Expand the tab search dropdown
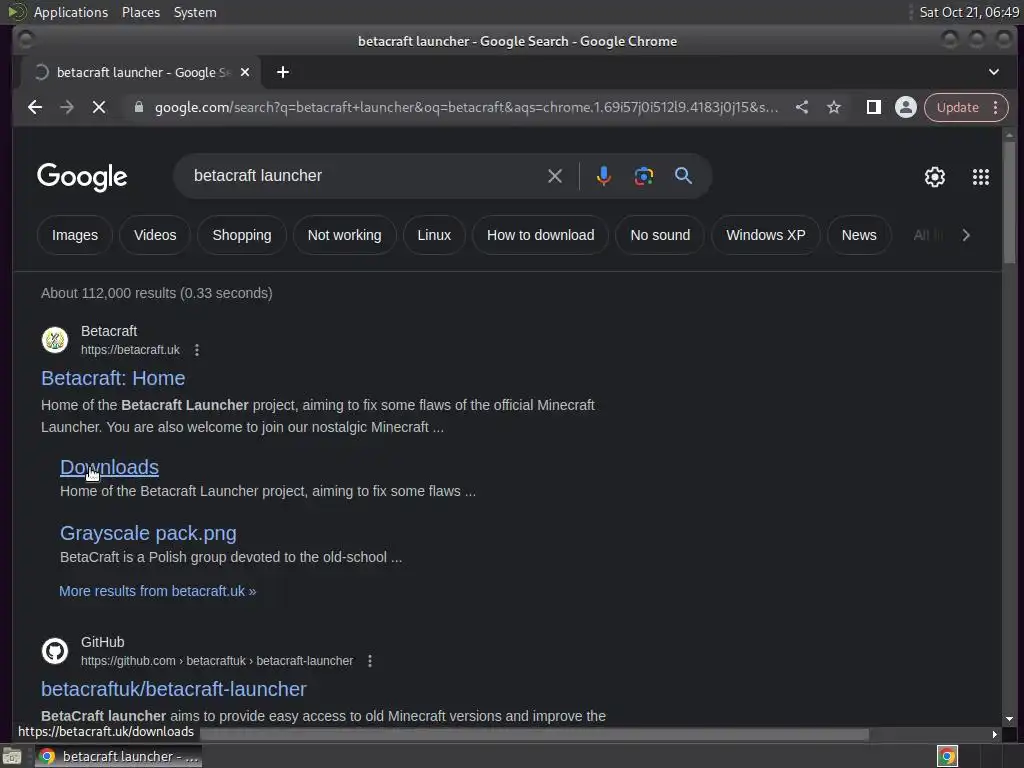 993,72
